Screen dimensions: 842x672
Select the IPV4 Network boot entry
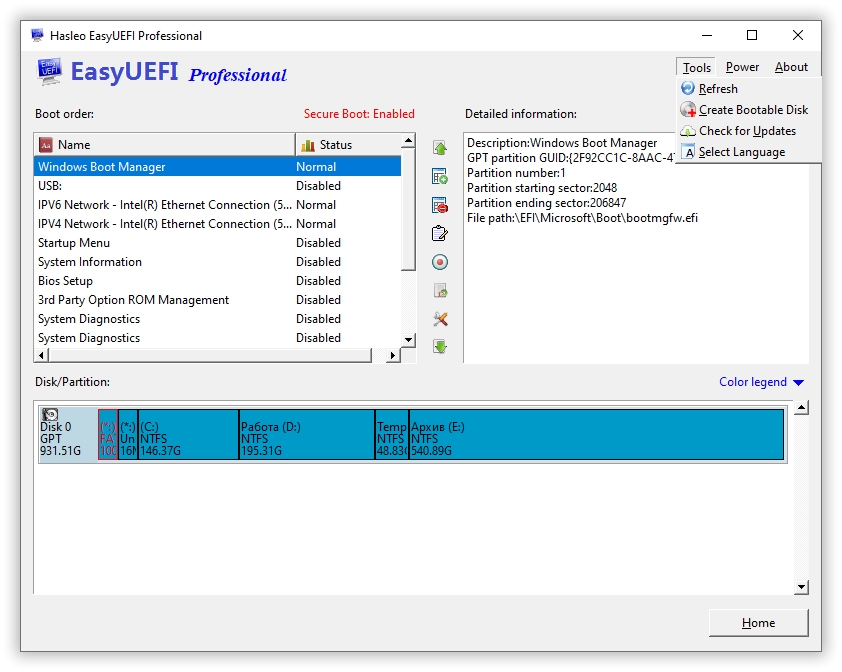point(217,224)
